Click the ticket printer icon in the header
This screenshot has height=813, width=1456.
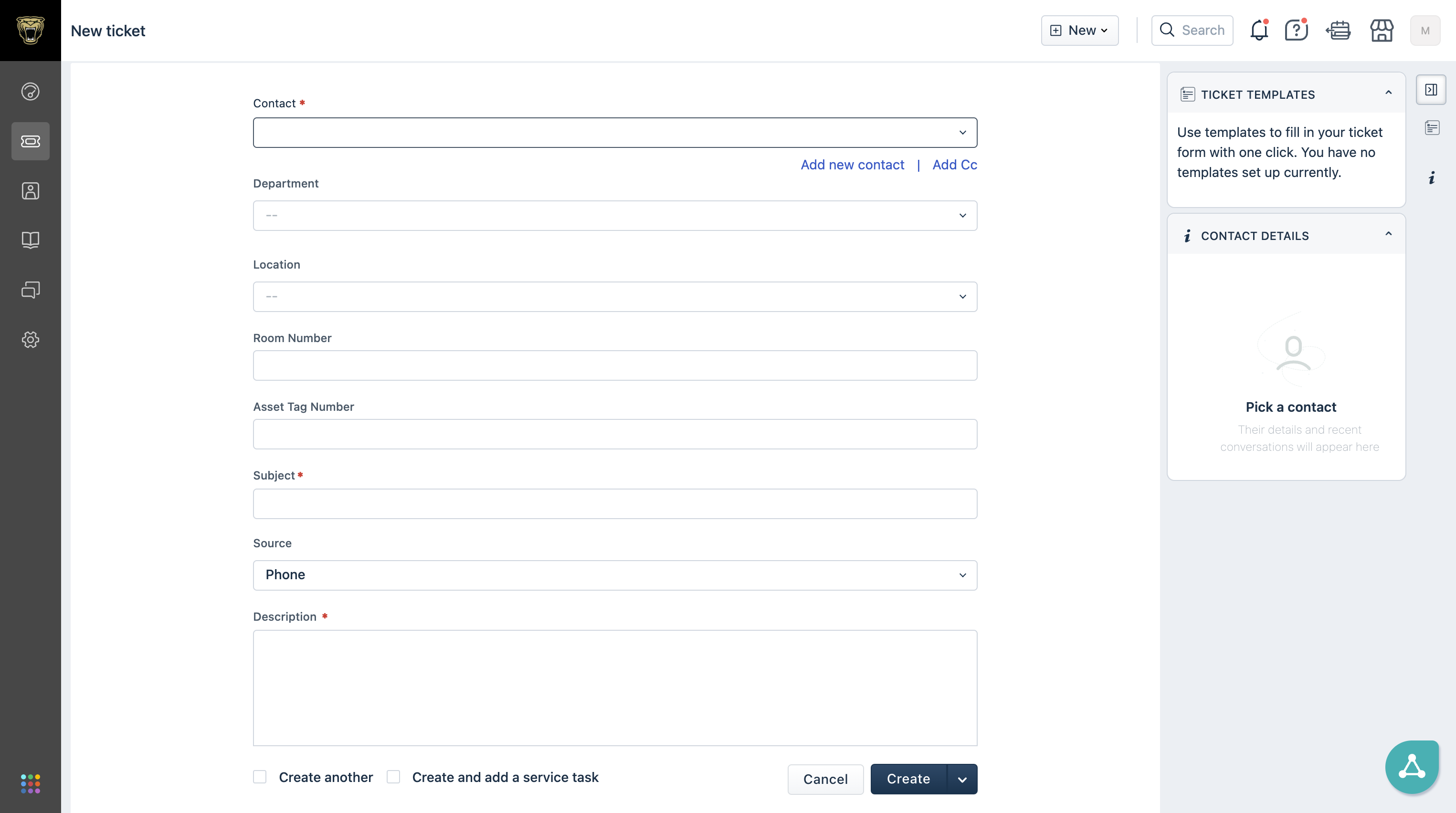coord(1339,31)
